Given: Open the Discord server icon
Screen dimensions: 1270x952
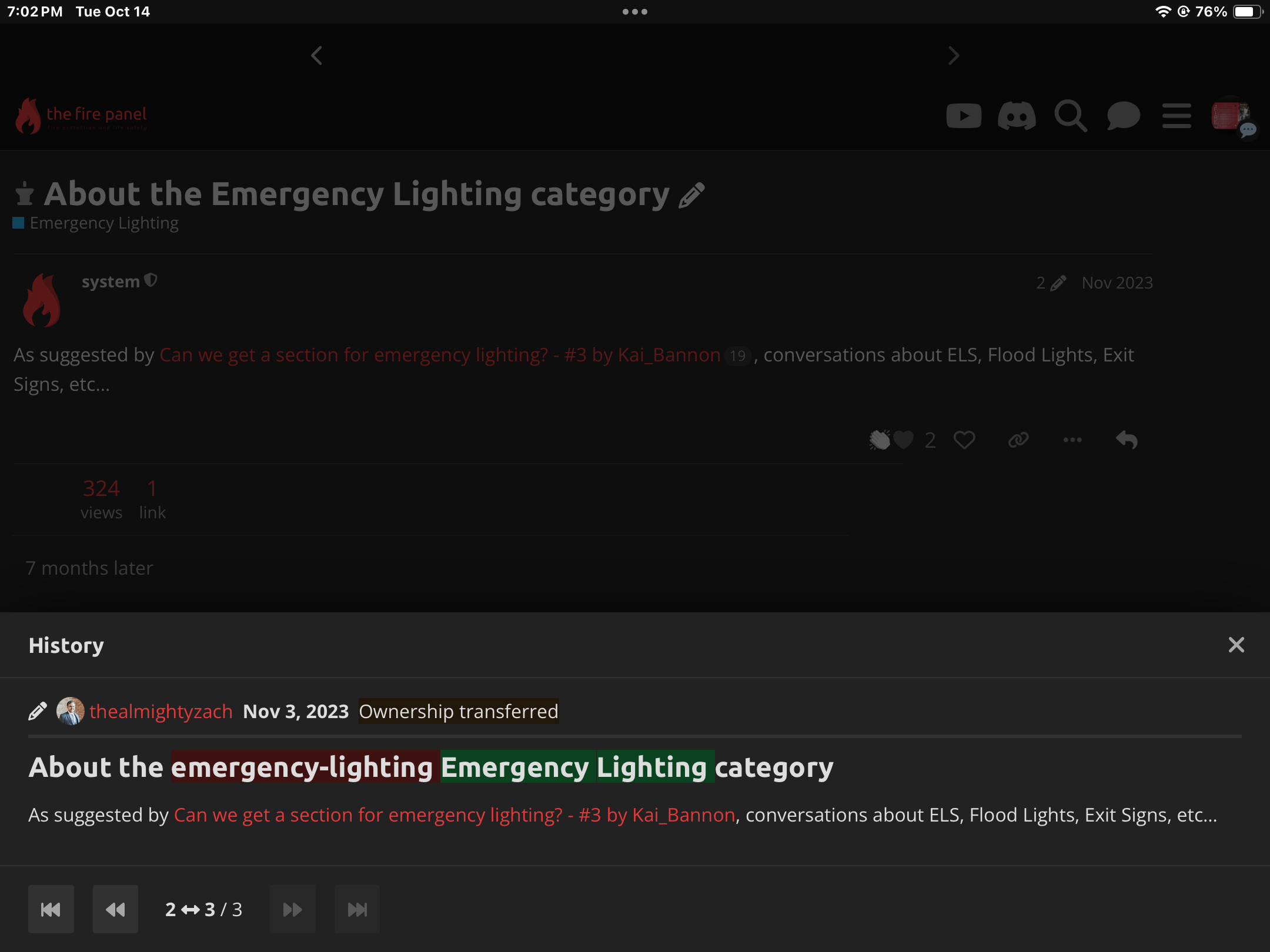Looking at the screenshot, I should pos(1017,116).
